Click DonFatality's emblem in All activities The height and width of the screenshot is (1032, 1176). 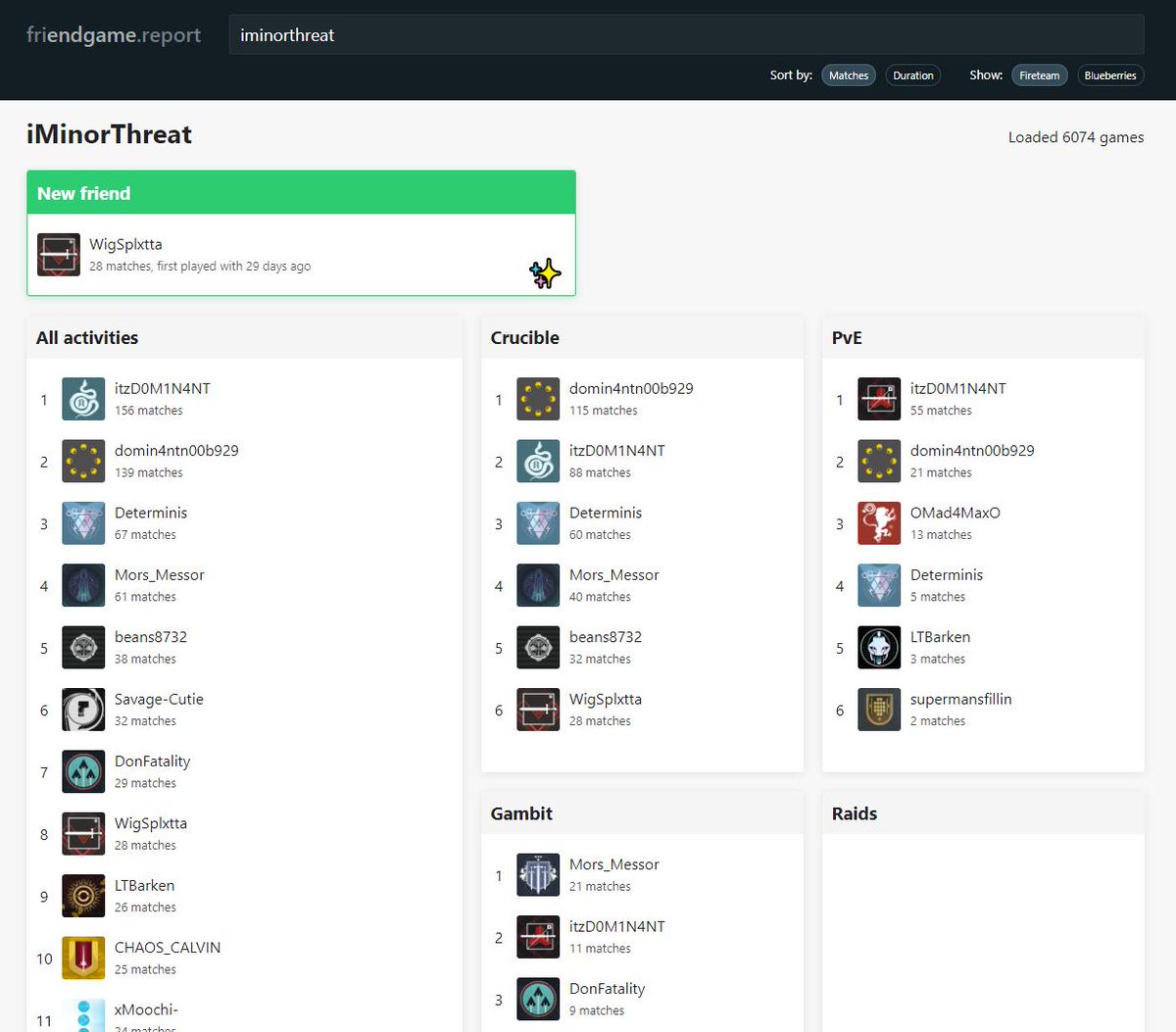click(x=83, y=772)
